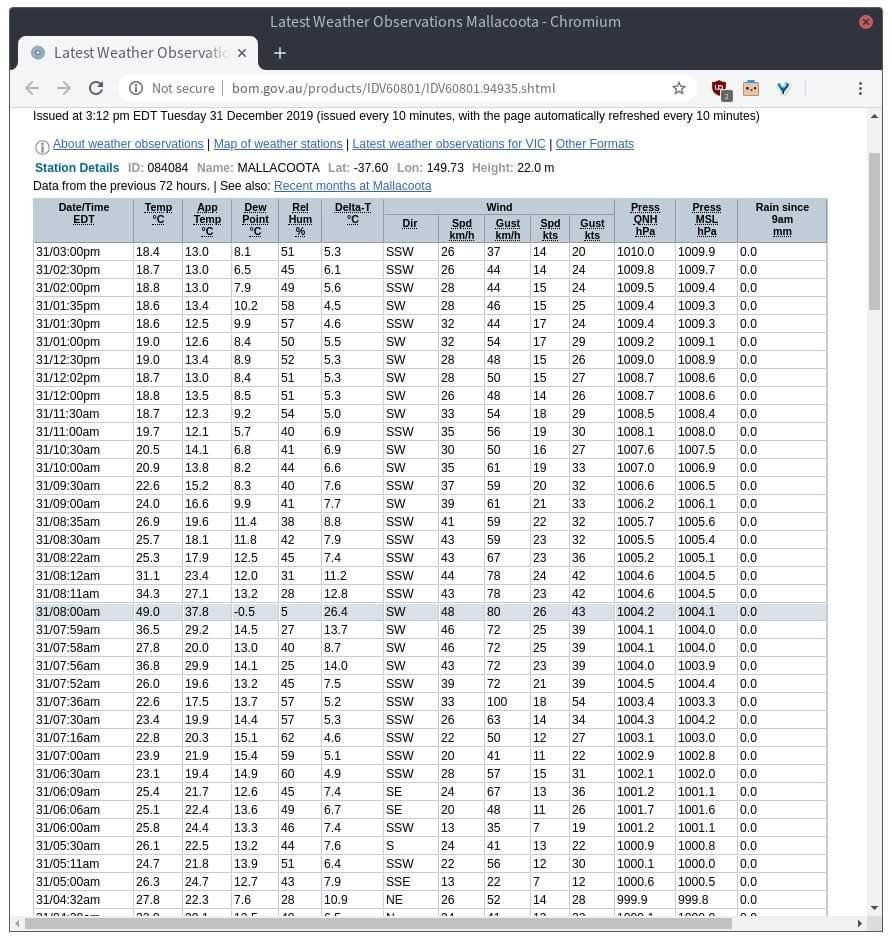Reload the page with the refresh icon
The height and width of the screenshot is (941, 892).
[96, 88]
